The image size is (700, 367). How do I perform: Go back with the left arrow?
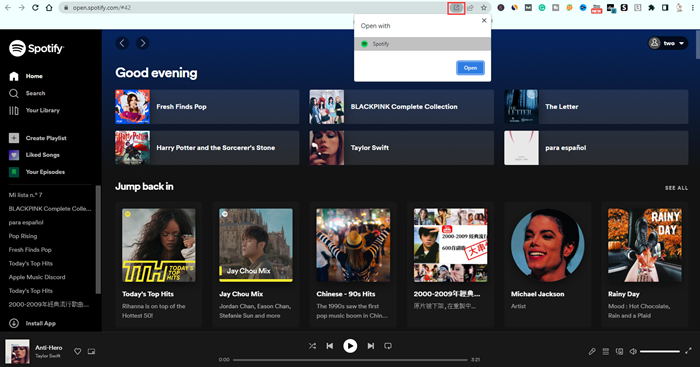122,43
